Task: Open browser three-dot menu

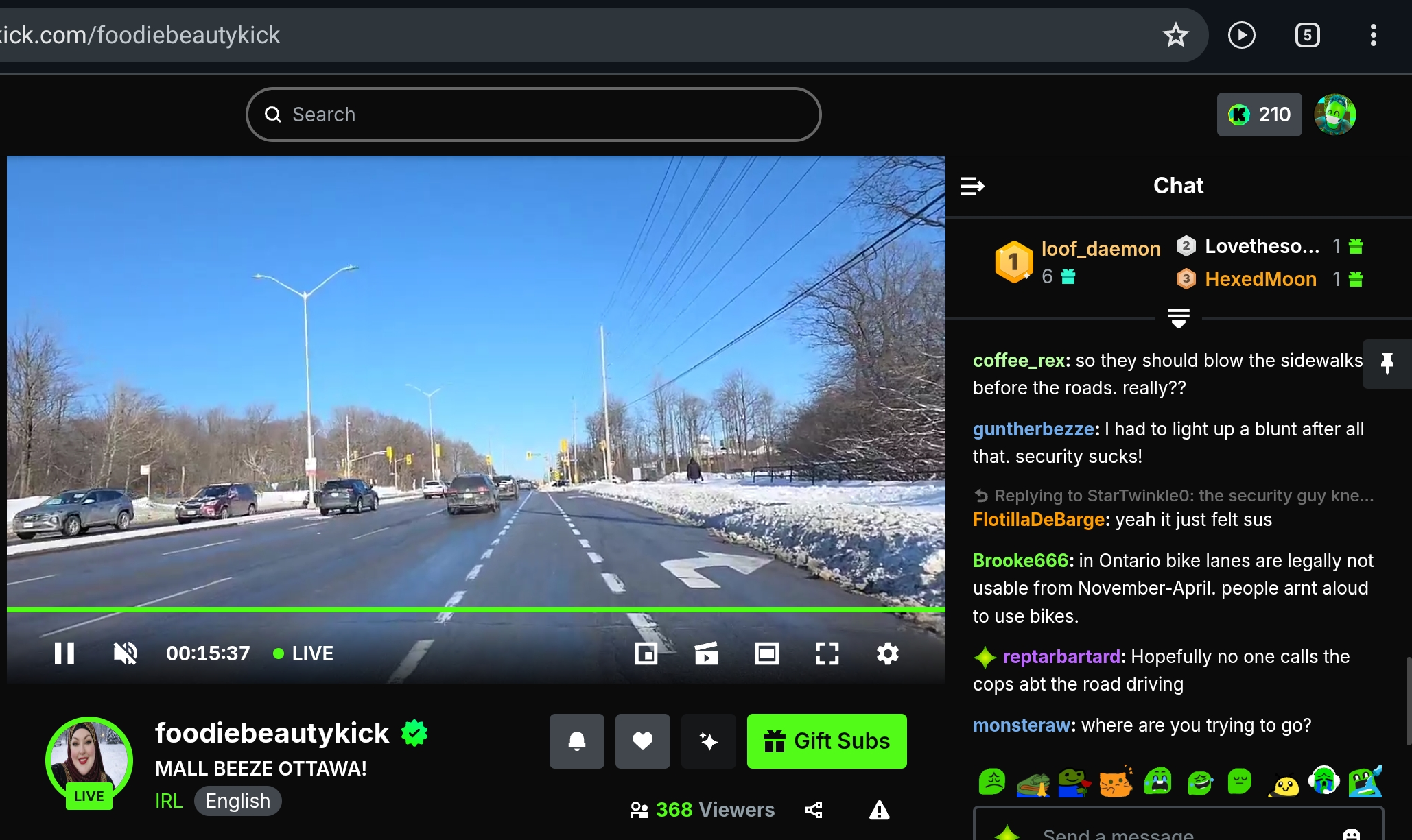Action: [1373, 35]
